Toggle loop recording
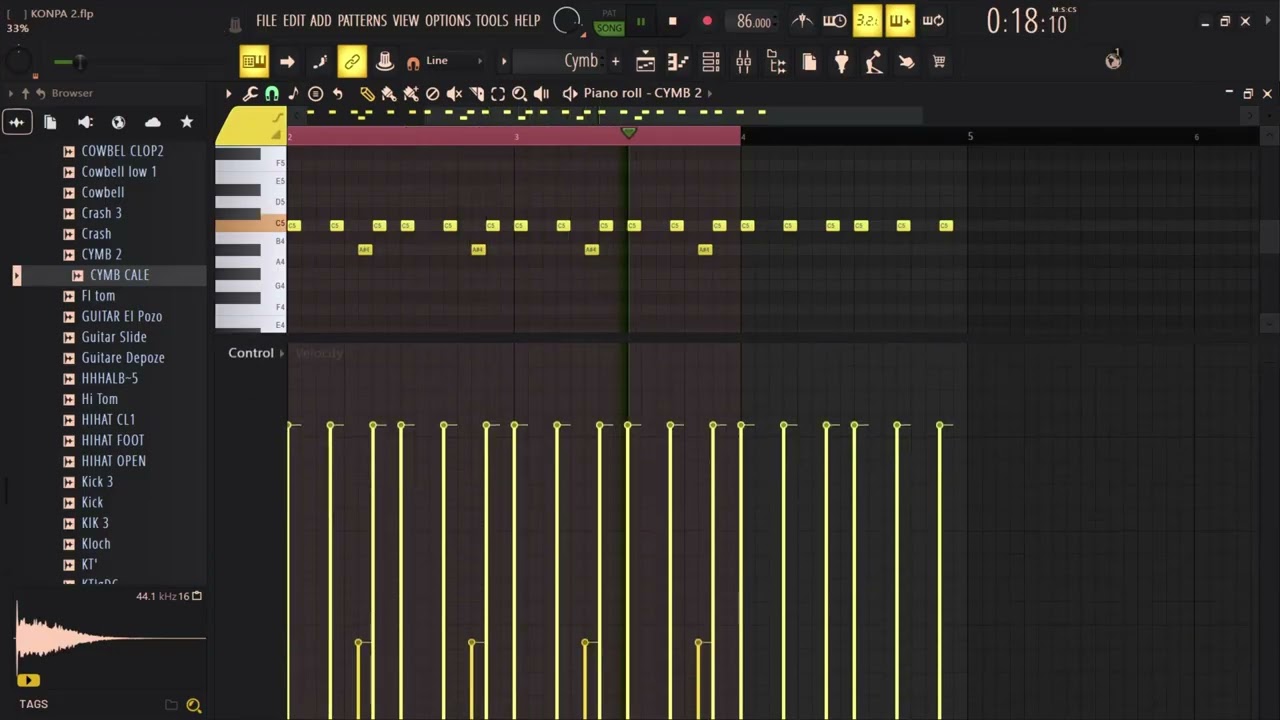 click(x=932, y=20)
